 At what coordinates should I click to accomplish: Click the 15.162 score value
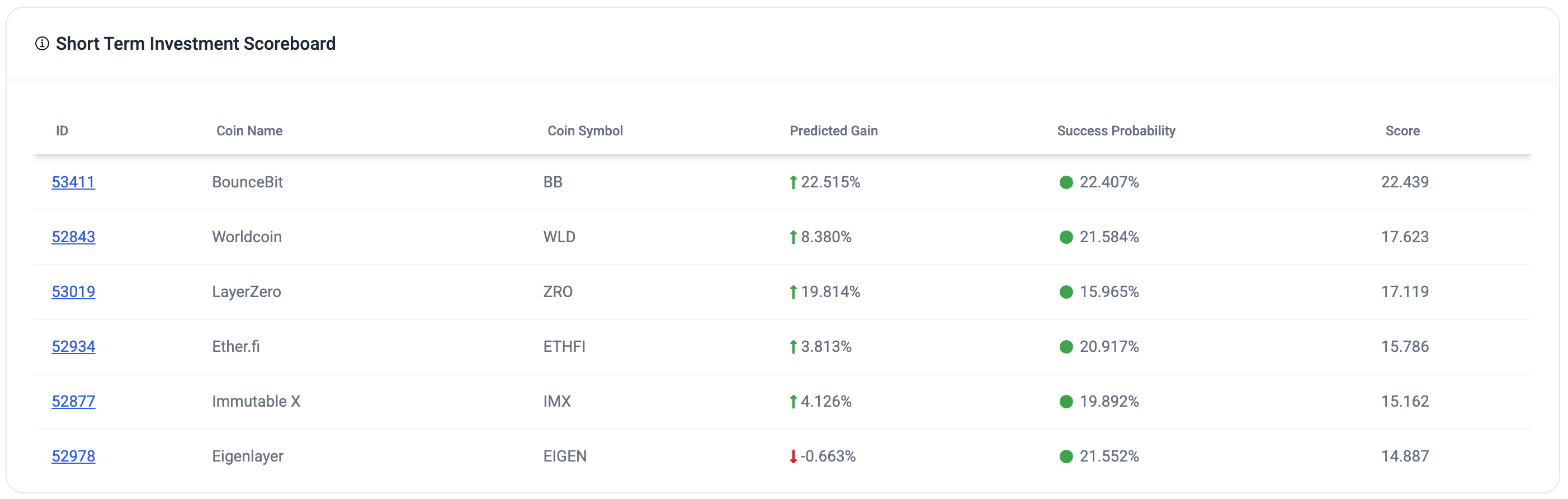(x=1404, y=402)
